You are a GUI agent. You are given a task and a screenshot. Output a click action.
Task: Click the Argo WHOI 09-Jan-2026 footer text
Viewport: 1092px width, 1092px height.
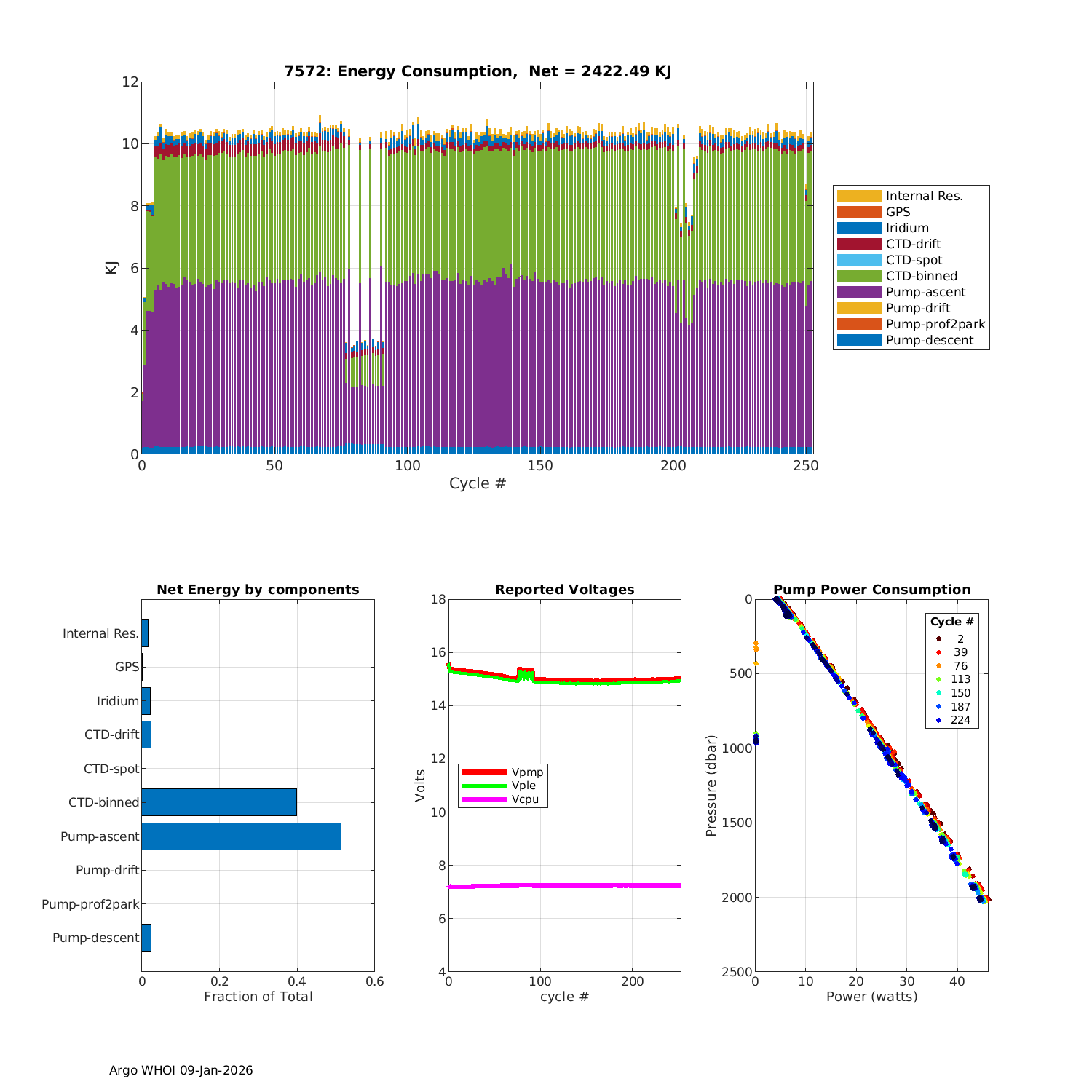click(181, 1070)
